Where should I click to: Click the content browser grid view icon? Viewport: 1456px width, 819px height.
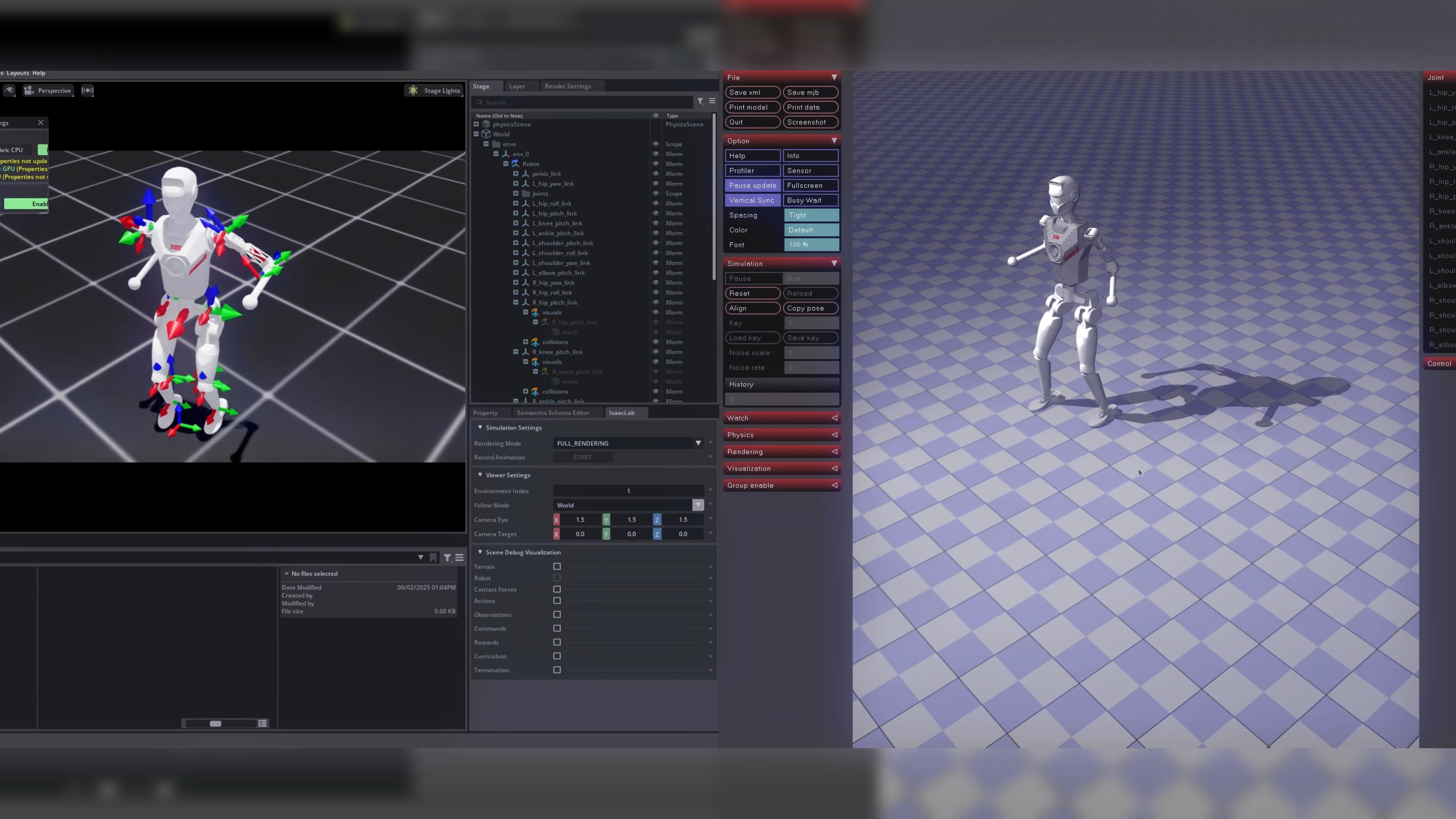point(262,723)
